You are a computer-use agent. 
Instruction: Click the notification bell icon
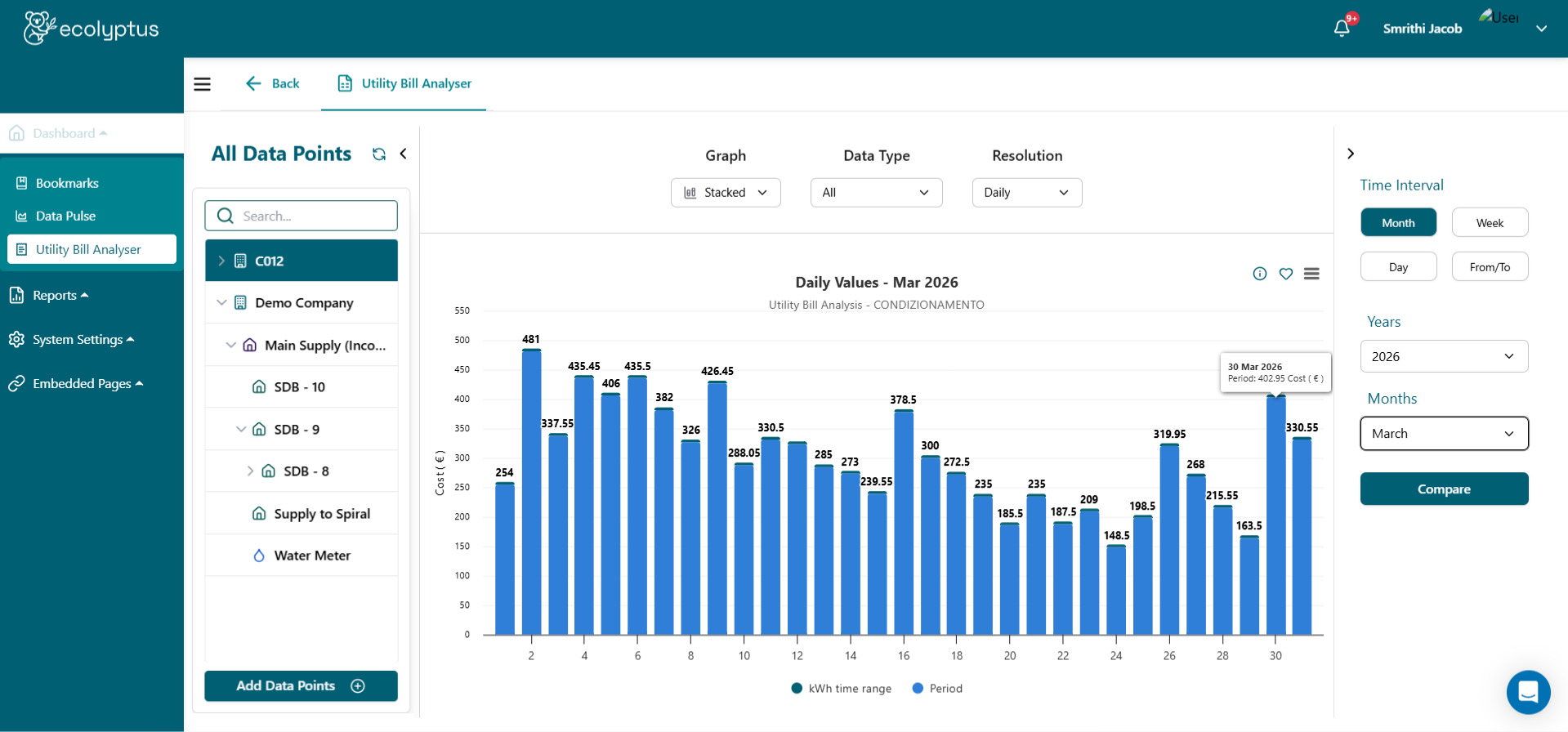pos(1341,29)
